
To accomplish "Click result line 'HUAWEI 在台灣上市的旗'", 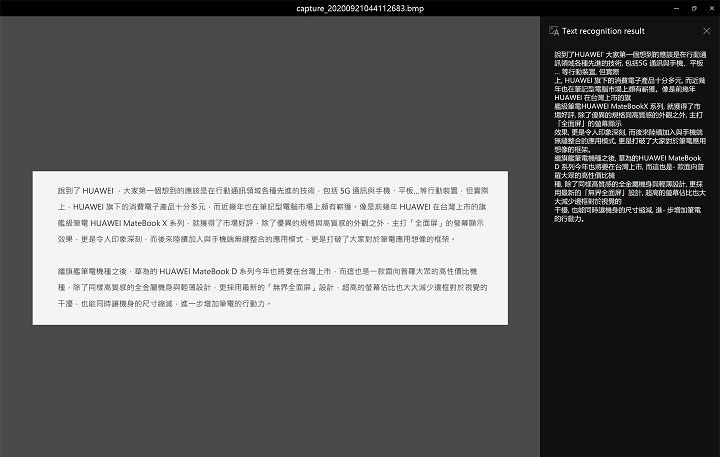I will point(592,98).
